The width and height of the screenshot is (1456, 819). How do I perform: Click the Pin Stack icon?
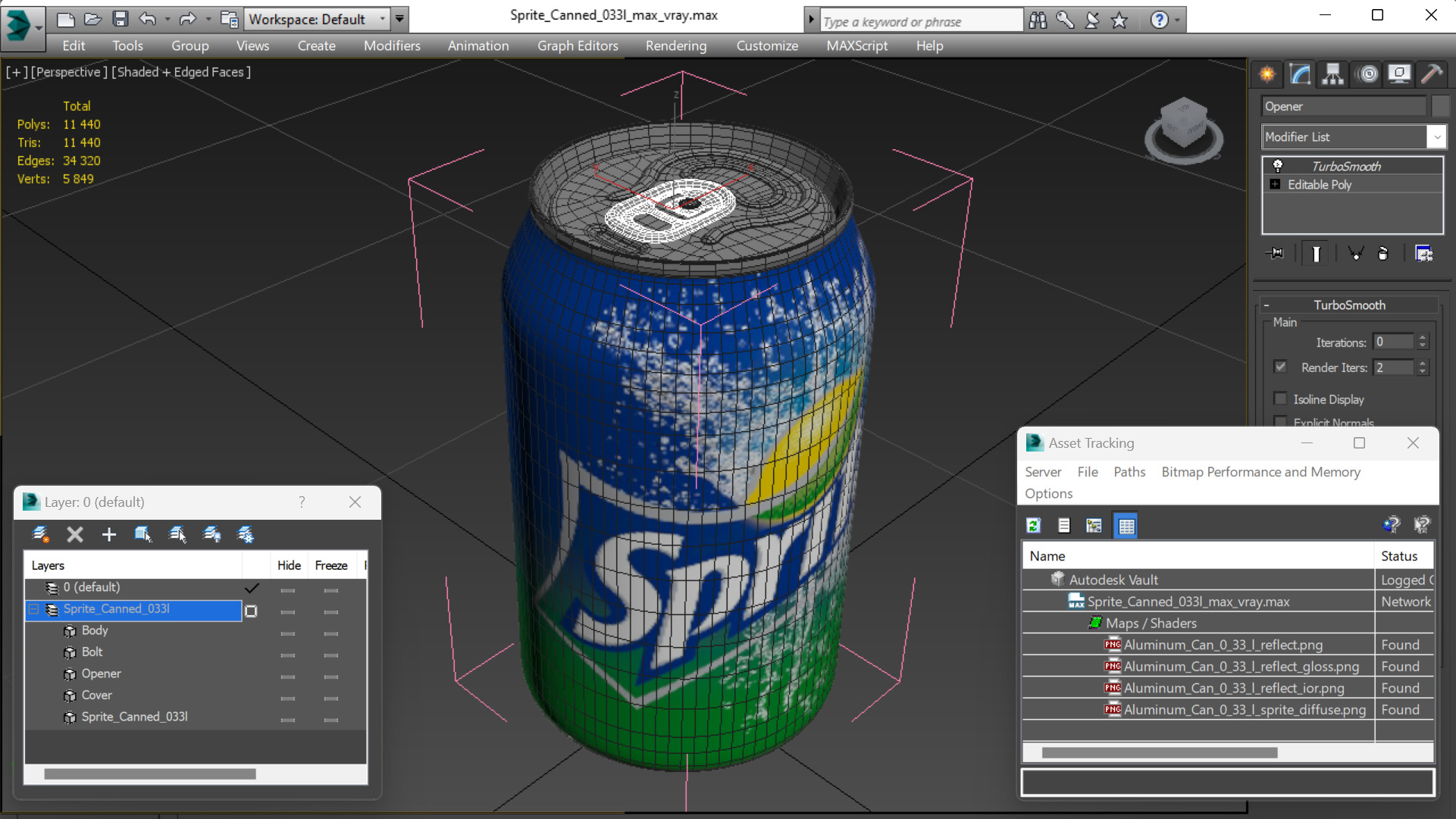tap(1276, 254)
